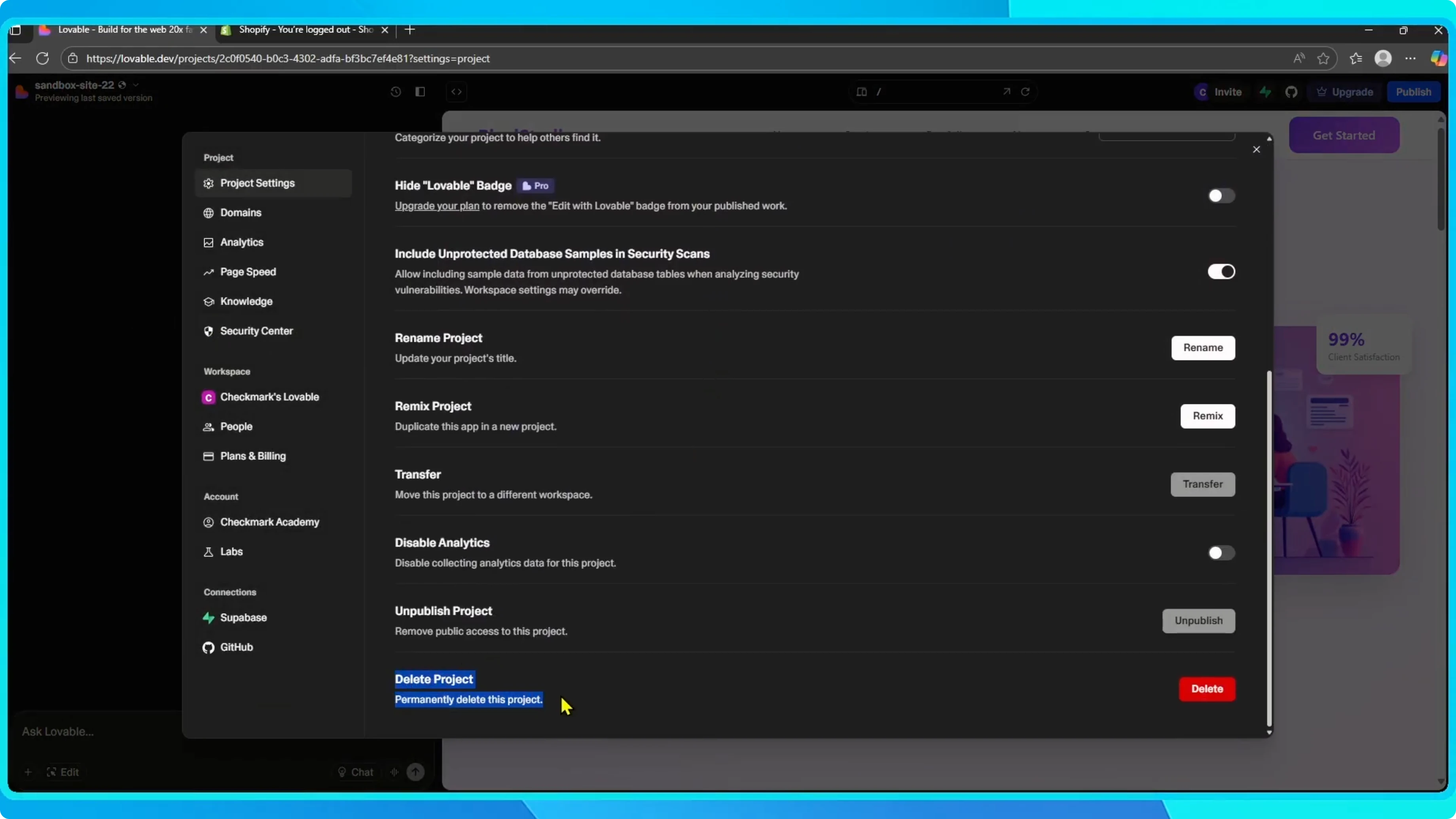The width and height of the screenshot is (1456, 819).
Task: Open Supabase bolt icon in top bar
Action: pos(1266,92)
